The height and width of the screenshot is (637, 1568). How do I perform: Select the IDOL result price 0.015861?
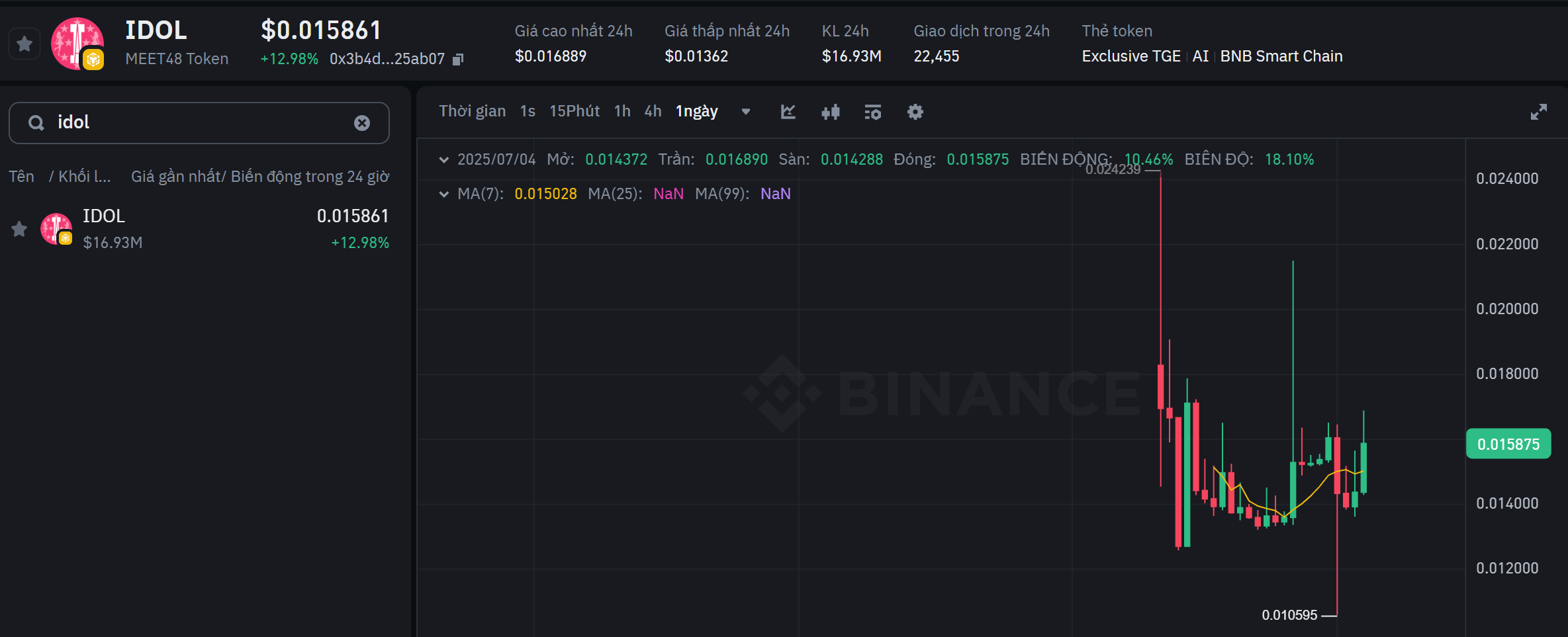click(353, 216)
